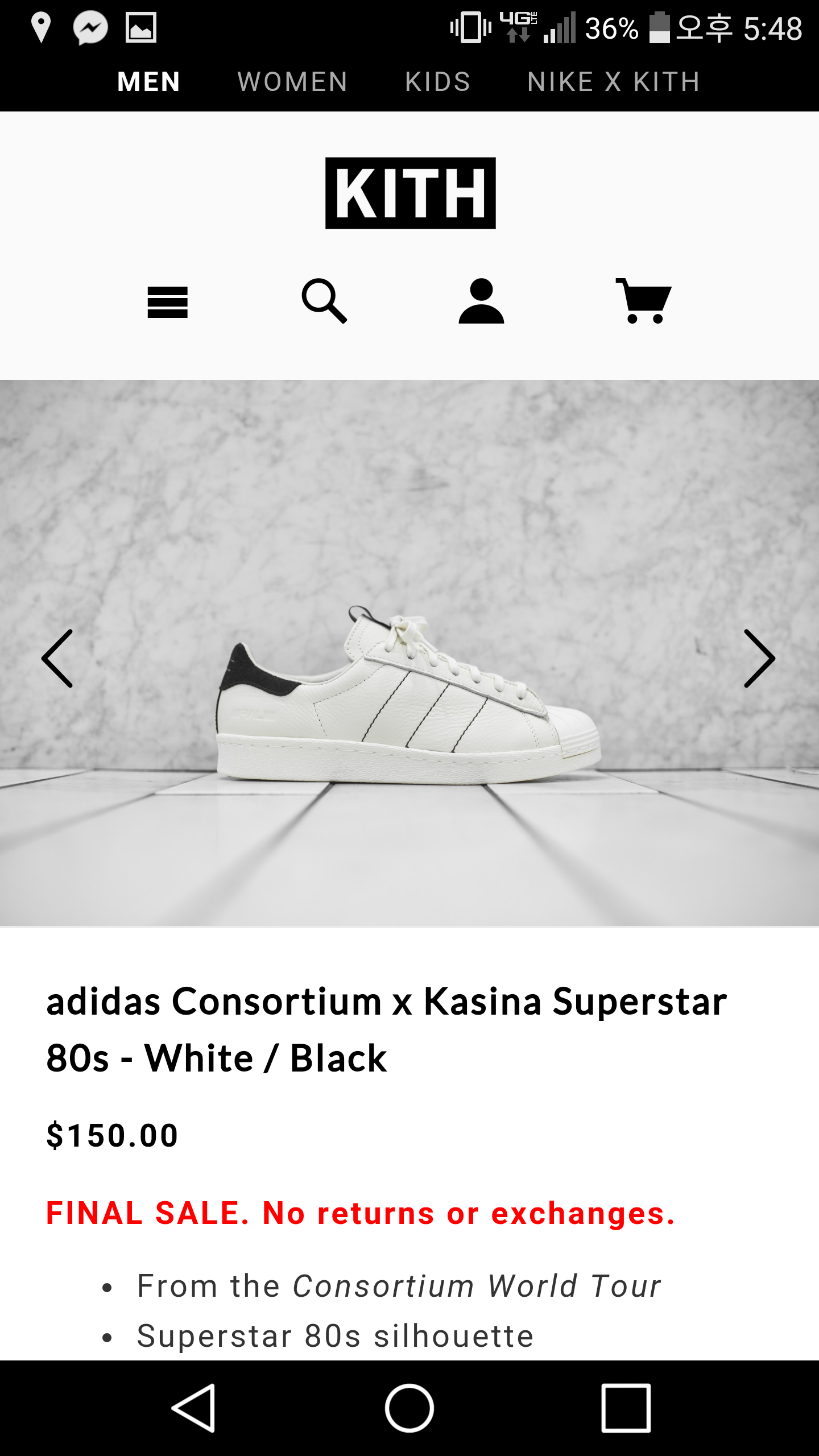Open the KIDS tab

[438, 81]
